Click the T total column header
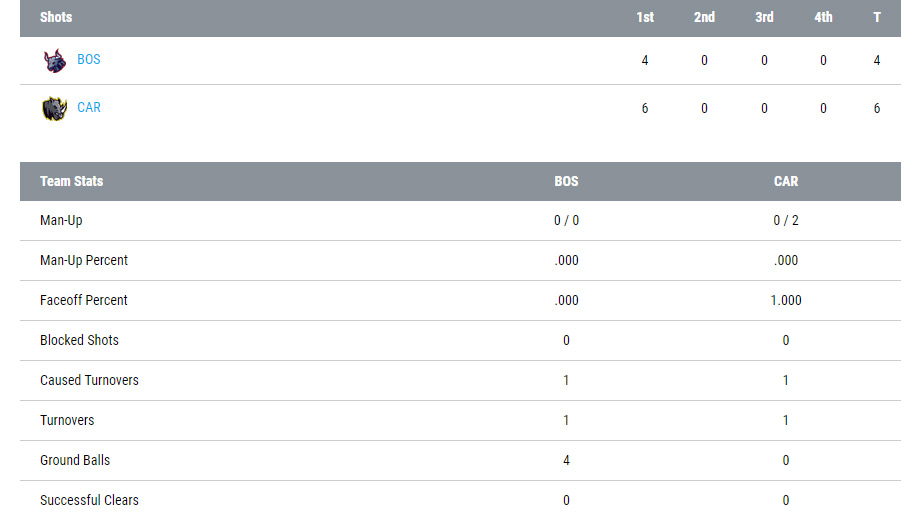Viewport: 921px width, 518px height. click(x=877, y=17)
